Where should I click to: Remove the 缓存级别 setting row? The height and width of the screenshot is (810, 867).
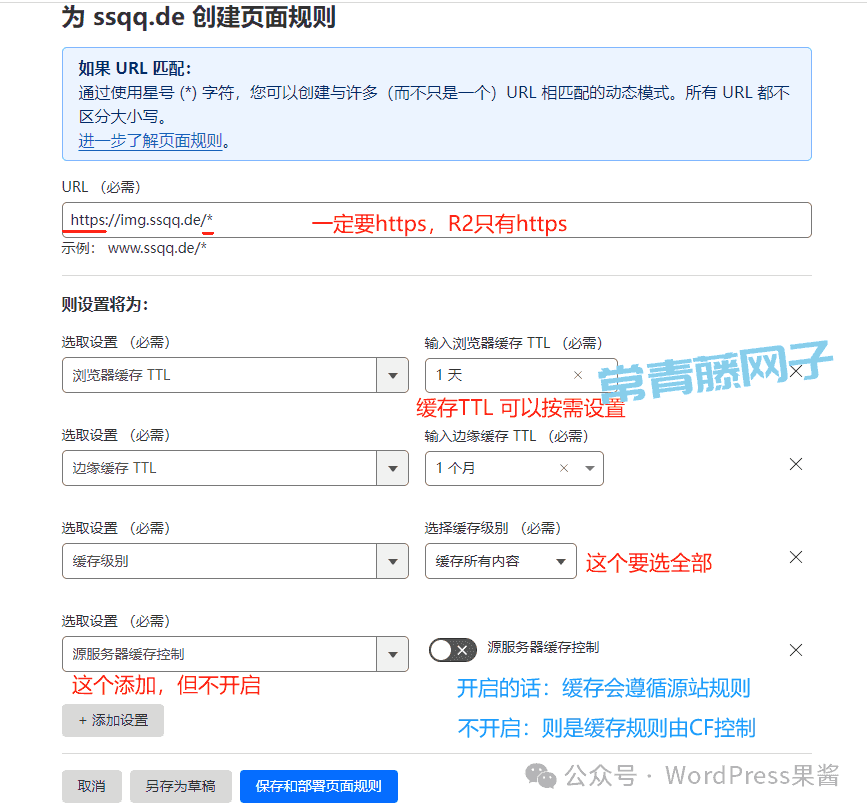pos(796,557)
